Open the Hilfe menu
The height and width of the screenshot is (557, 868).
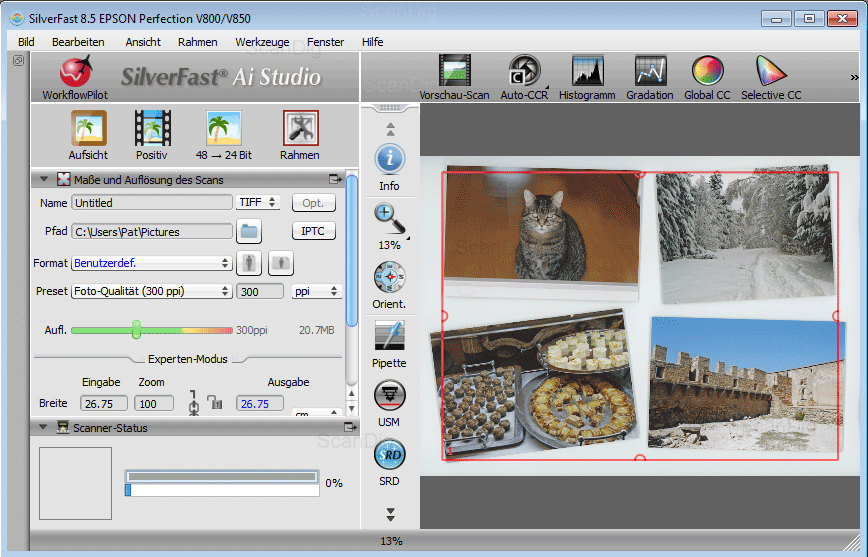(373, 42)
